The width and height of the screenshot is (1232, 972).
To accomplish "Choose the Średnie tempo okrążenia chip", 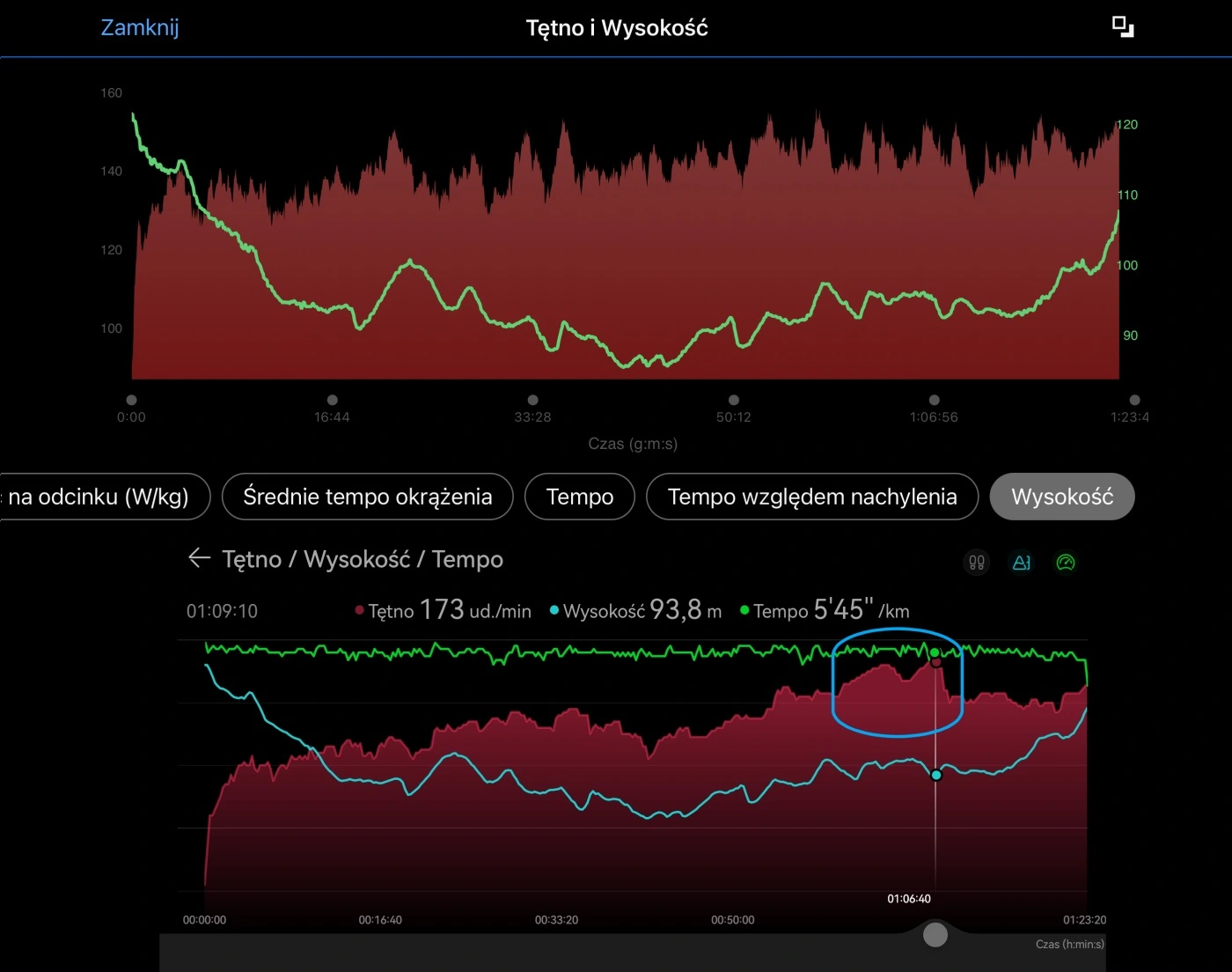I will coord(367,497).
